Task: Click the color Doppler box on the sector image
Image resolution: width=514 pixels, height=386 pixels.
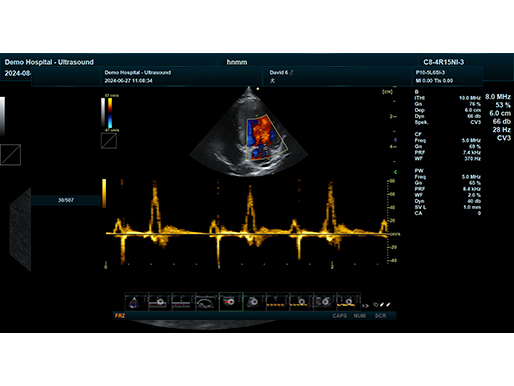Action: (x=266, y=137)
